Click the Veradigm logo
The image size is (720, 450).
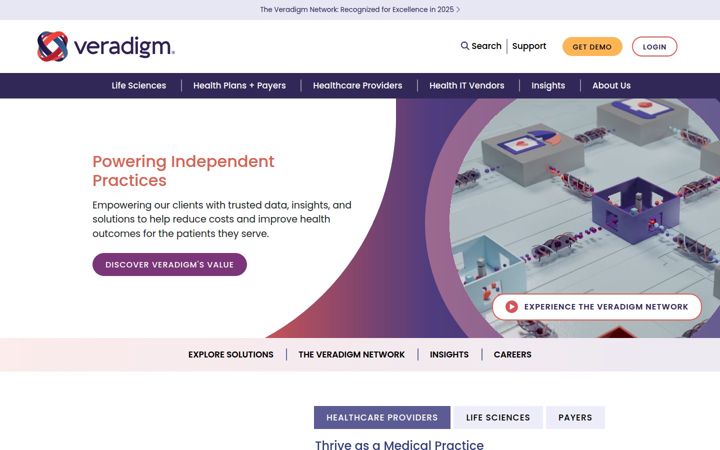[x=106, y=46]
